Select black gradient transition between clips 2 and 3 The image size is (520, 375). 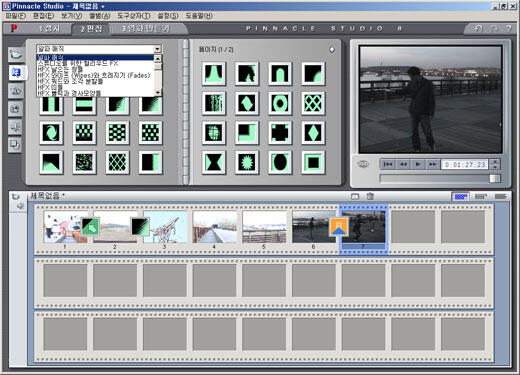click(x=140, y=227)
